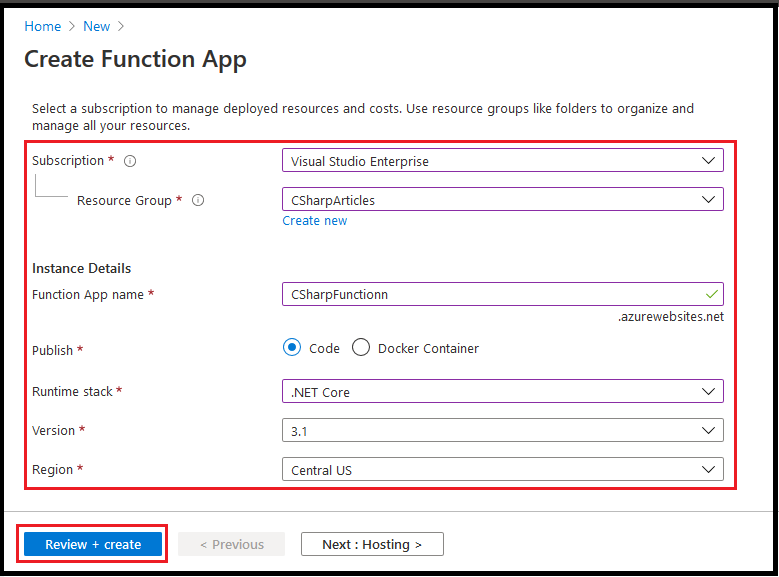The height and width of the screenshot is (577, 779).
Task: Click the Previous button
Action: 231,545
